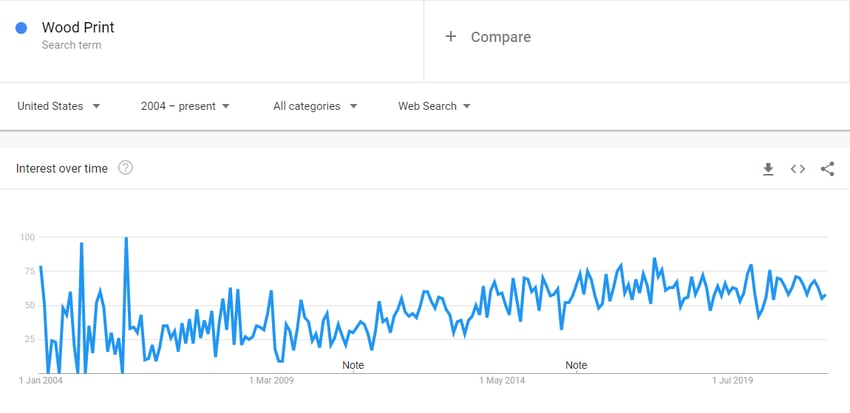The image size is (850, 413).
Task: Click the blue Wood Print color dot
Action: tap(21, 28)
